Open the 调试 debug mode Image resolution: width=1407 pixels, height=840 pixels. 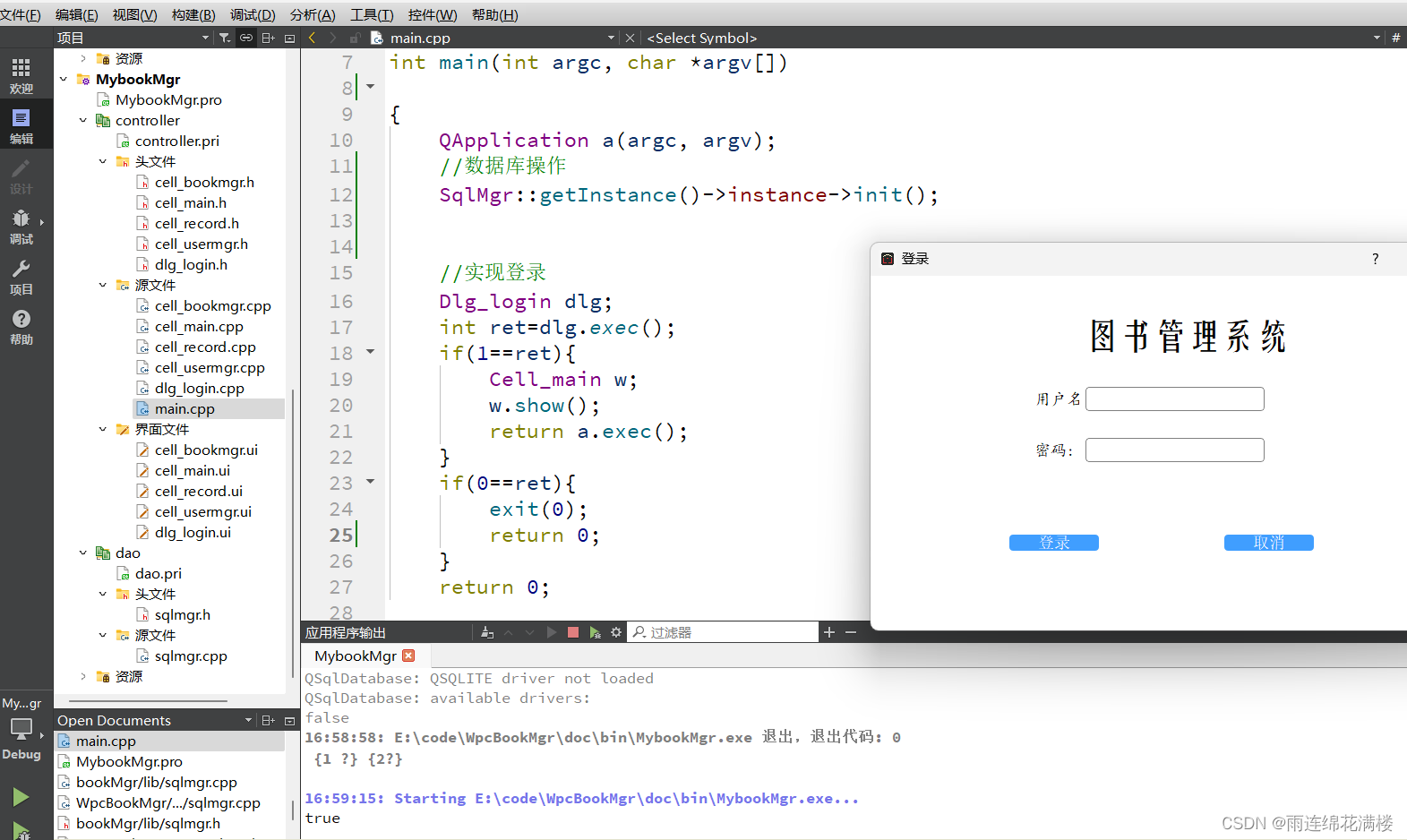click(21, 227)
